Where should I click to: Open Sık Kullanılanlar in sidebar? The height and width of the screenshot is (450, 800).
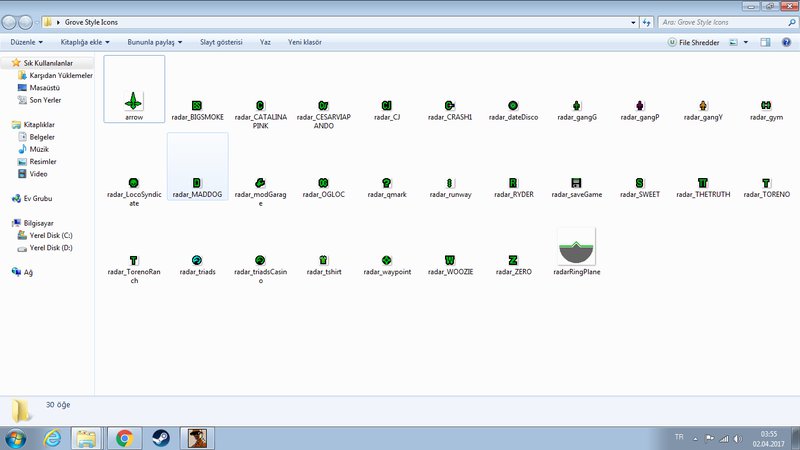pos(48,63)
